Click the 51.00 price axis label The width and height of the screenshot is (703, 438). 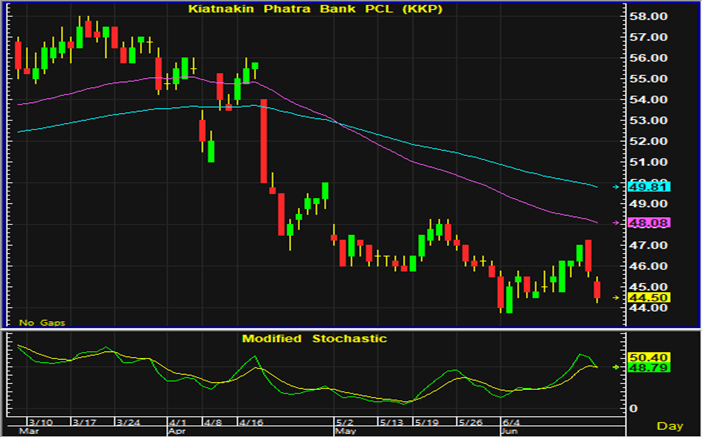(647, 162)
